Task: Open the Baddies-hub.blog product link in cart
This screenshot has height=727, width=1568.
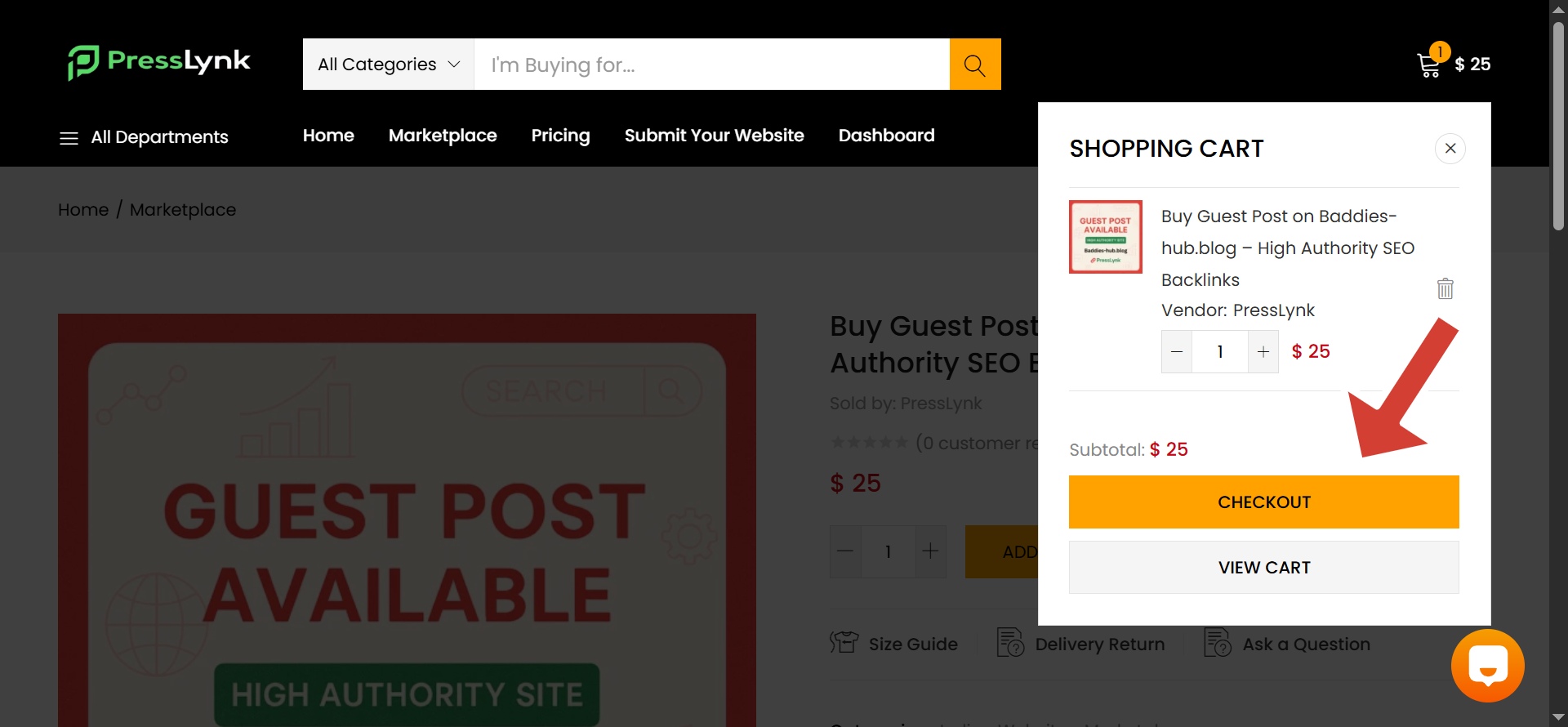Action: click(1288, 248)
